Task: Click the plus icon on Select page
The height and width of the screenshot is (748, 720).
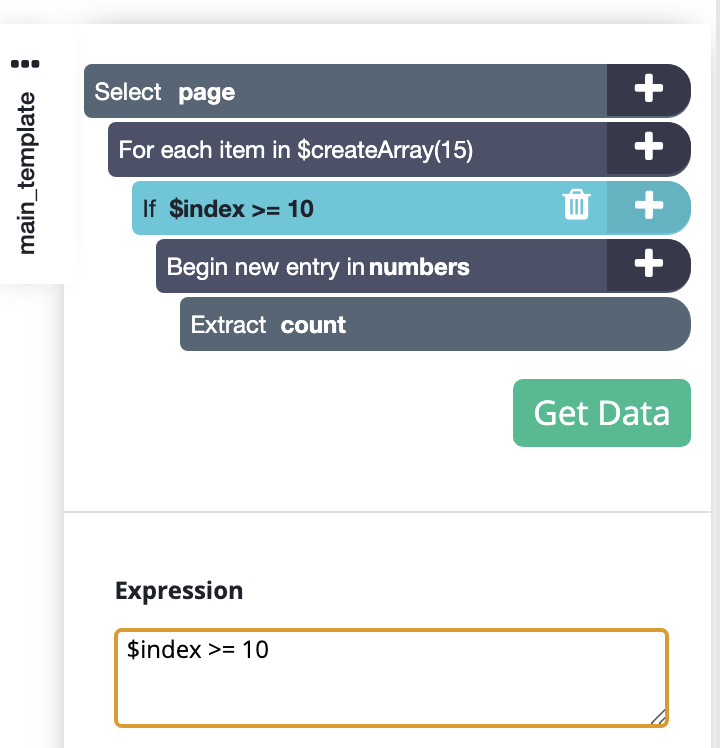Action: click(649, 91)
